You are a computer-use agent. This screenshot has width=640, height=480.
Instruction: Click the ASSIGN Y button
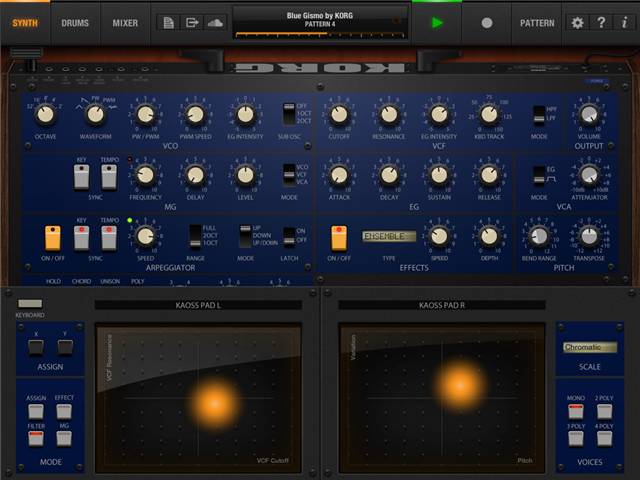[65, 347]
